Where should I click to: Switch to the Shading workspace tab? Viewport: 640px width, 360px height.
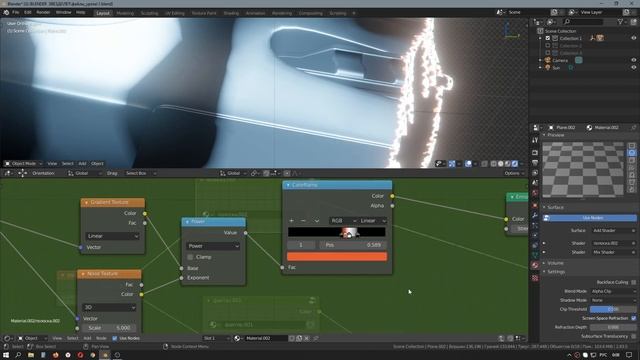(x=231, y=13)
